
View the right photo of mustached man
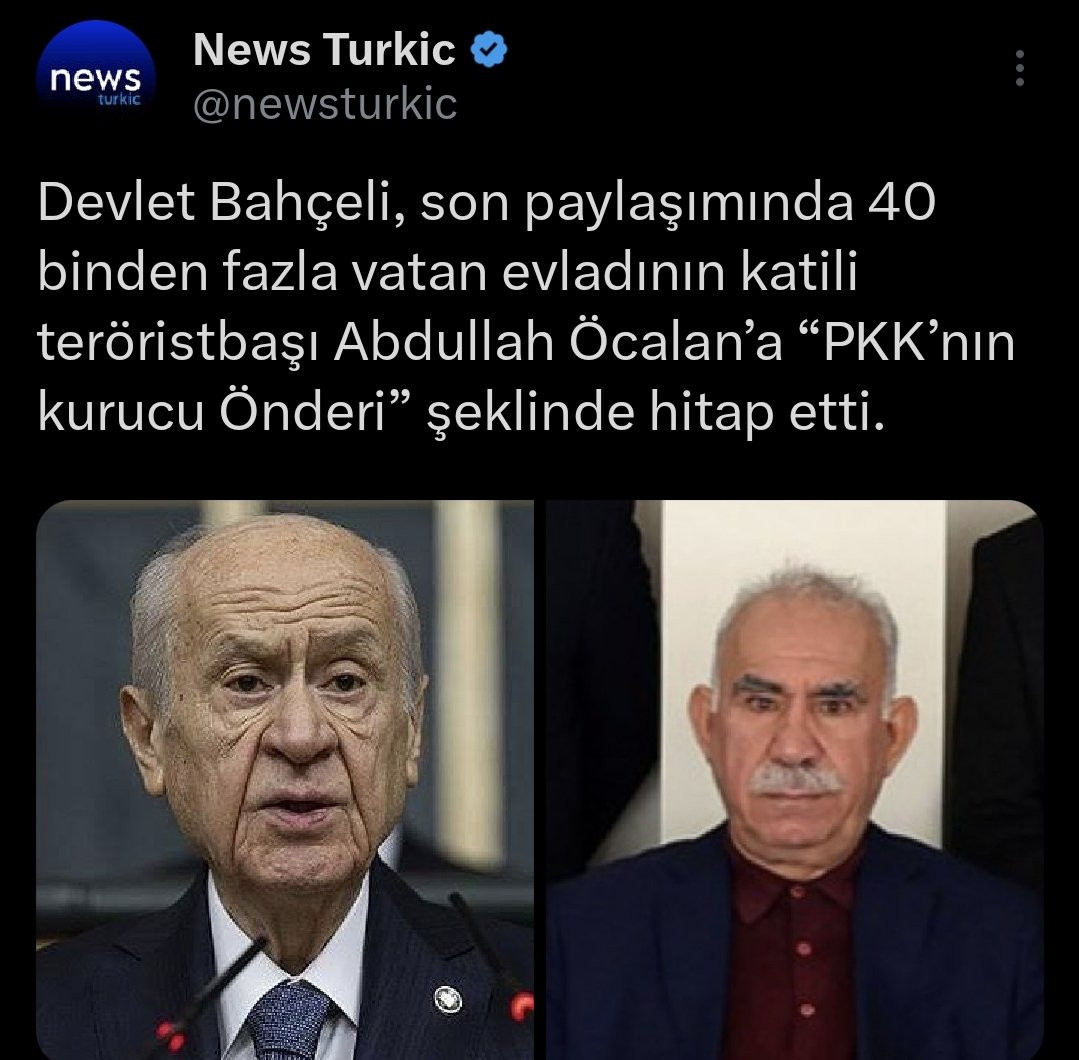point(795,780)
